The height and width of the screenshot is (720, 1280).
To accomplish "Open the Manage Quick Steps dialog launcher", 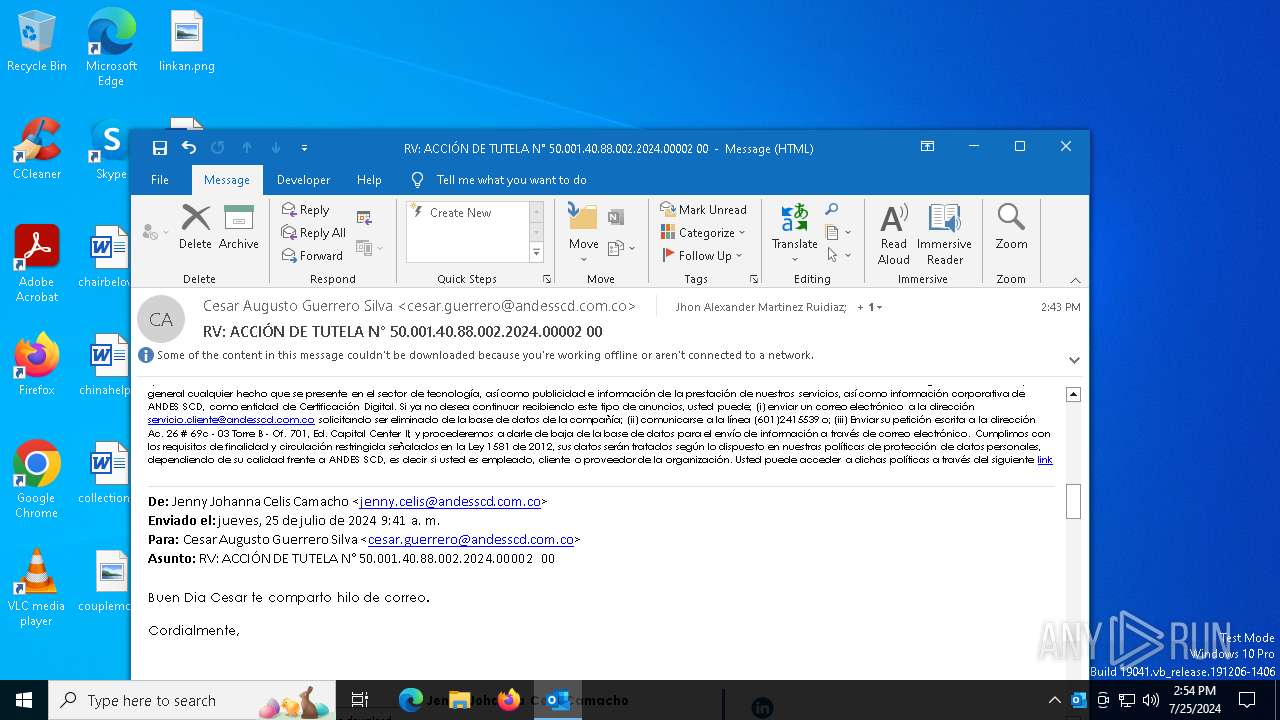I will pos(547,279).
